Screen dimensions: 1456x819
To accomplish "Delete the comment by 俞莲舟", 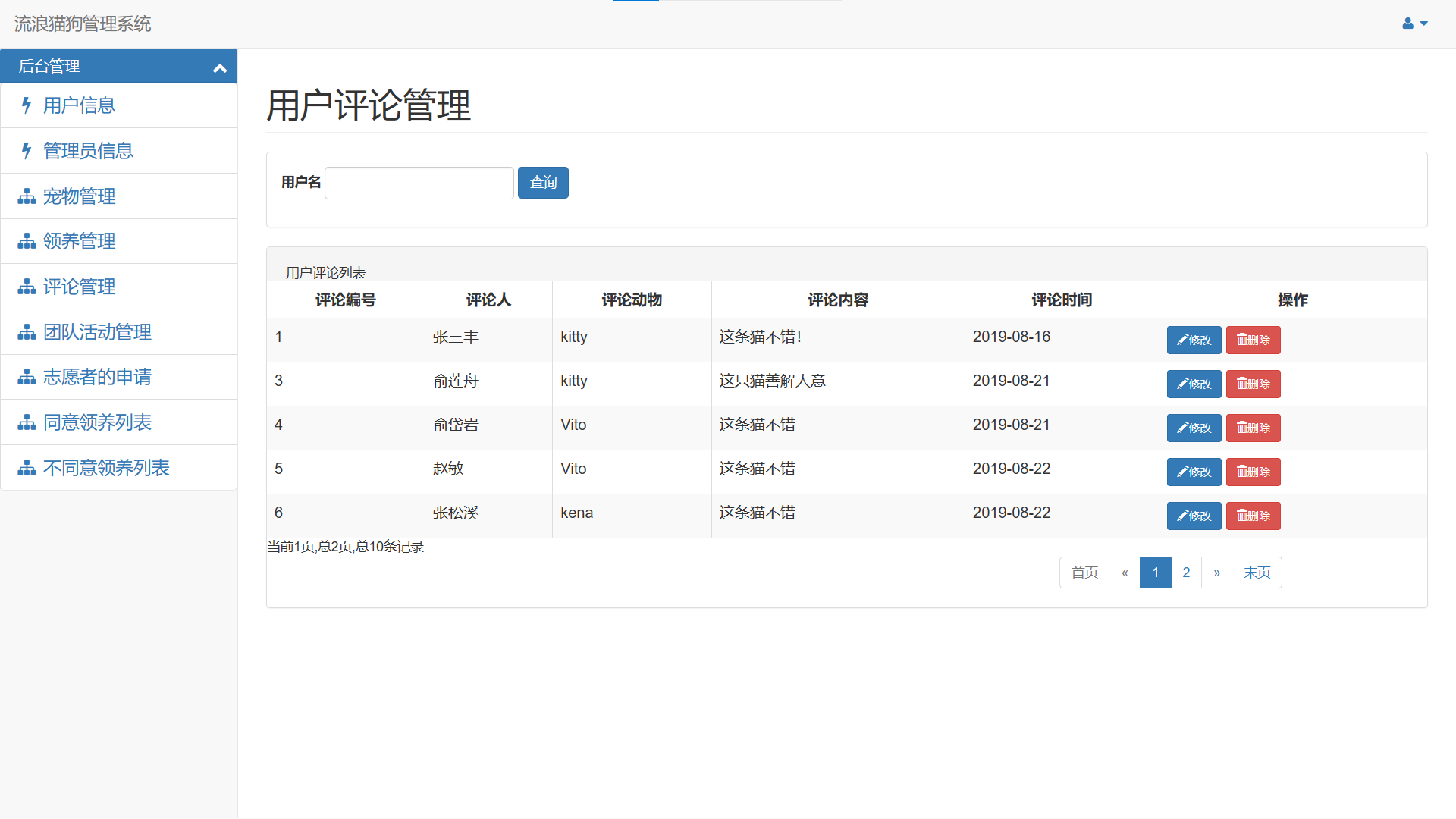I will click(x=1253, y=384).
